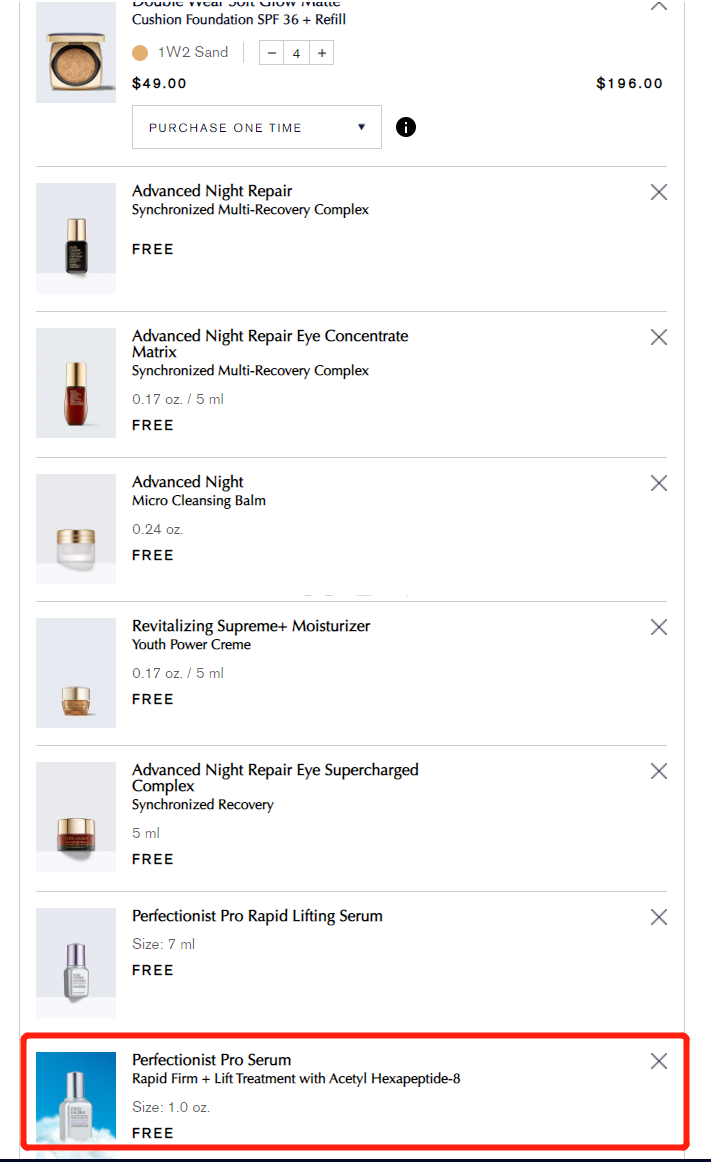
Task: Remove Advanced Night Micro Cleansing Balm
Action: (658, 483)
